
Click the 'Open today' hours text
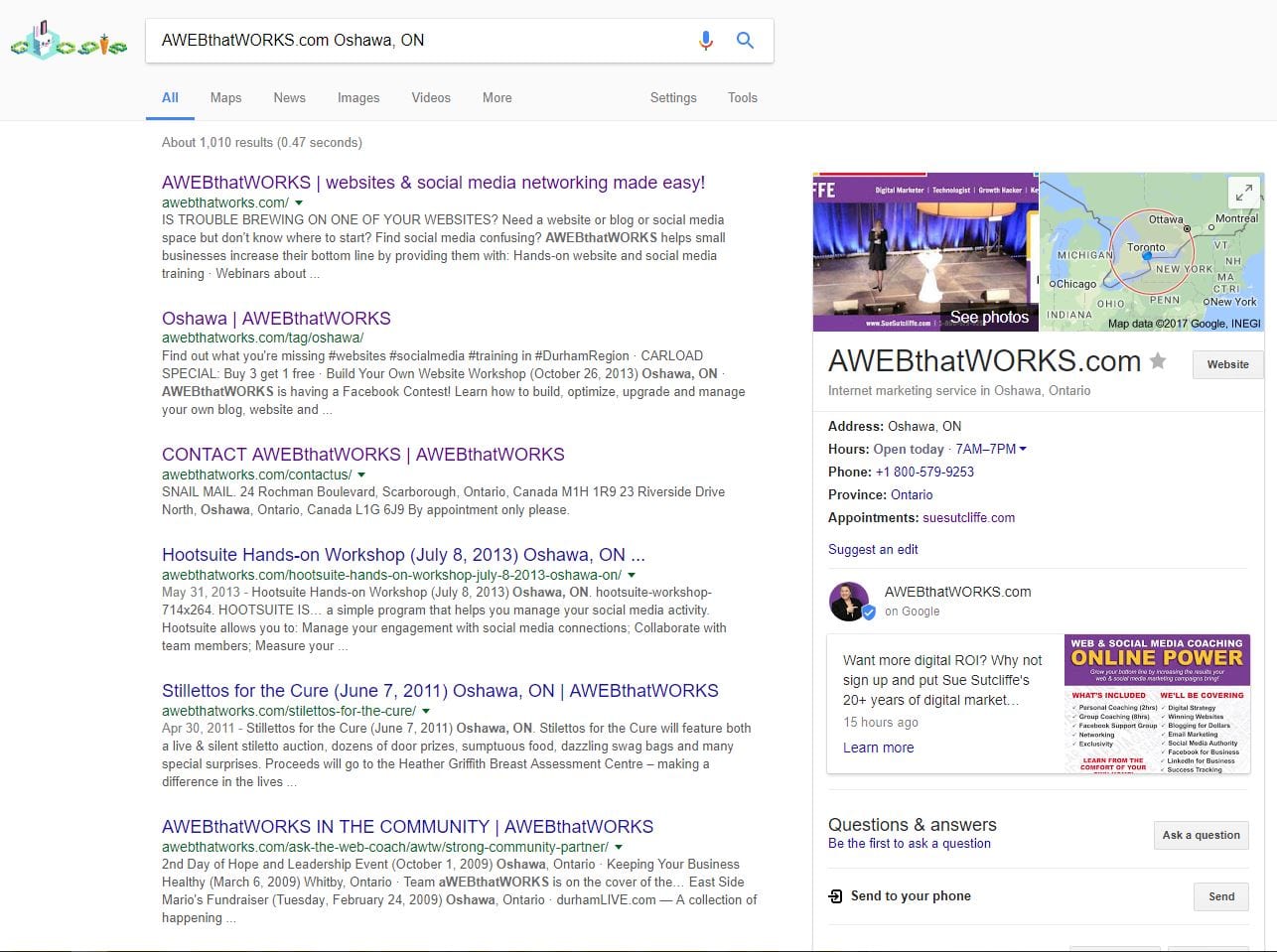click(909, 449)
